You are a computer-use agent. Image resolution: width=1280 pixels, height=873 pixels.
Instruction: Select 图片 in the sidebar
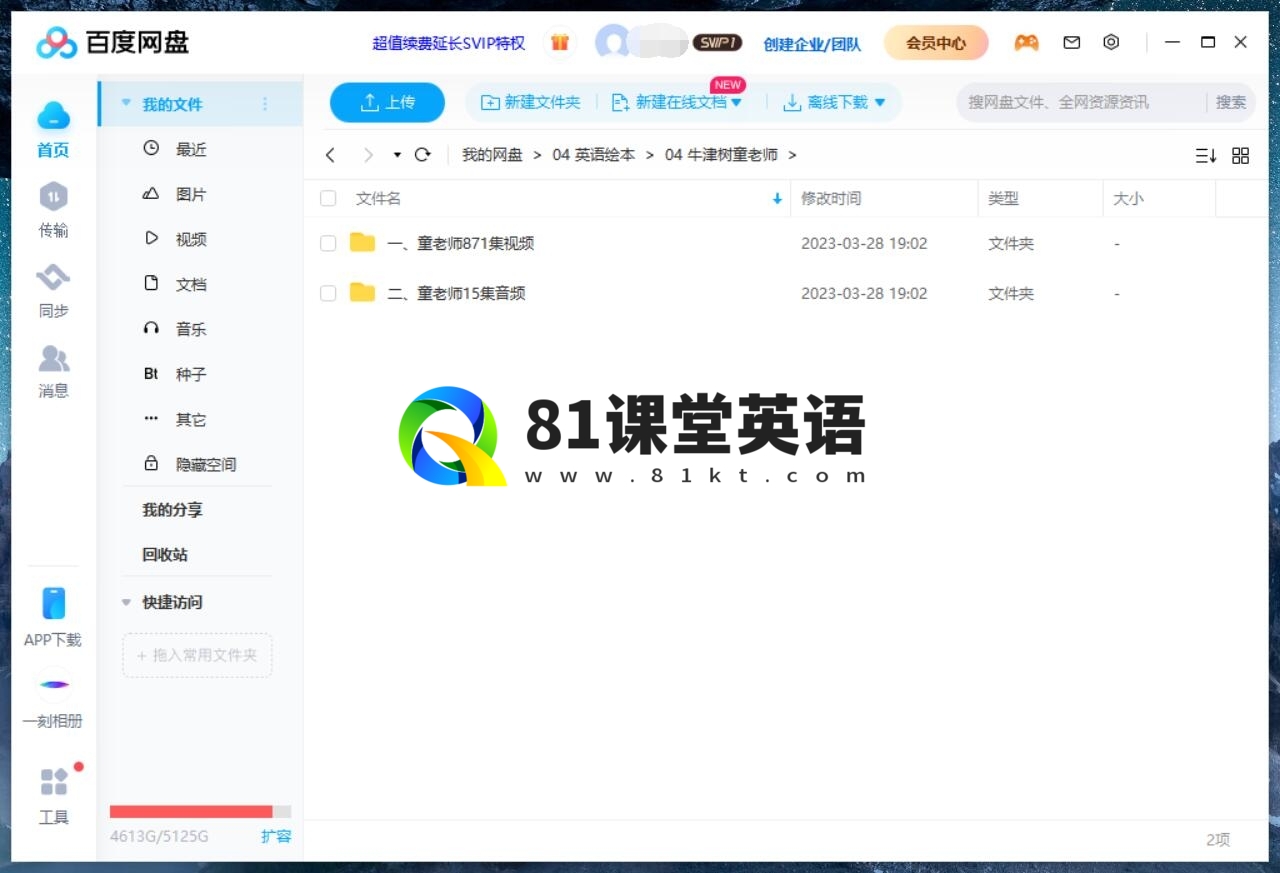pyautogui.click(x=191, y=194)
